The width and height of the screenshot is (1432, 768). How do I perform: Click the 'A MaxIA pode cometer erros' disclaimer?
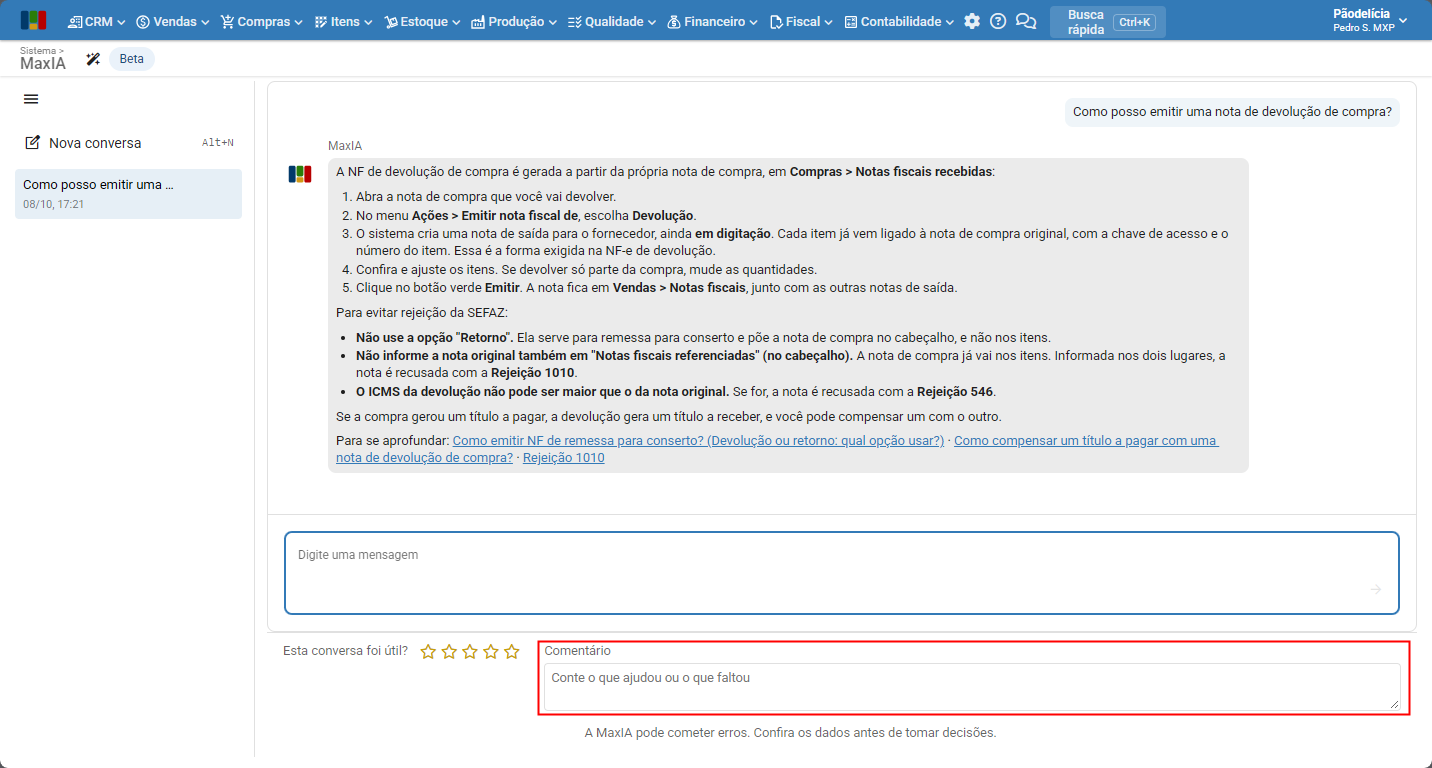point(791,732)
